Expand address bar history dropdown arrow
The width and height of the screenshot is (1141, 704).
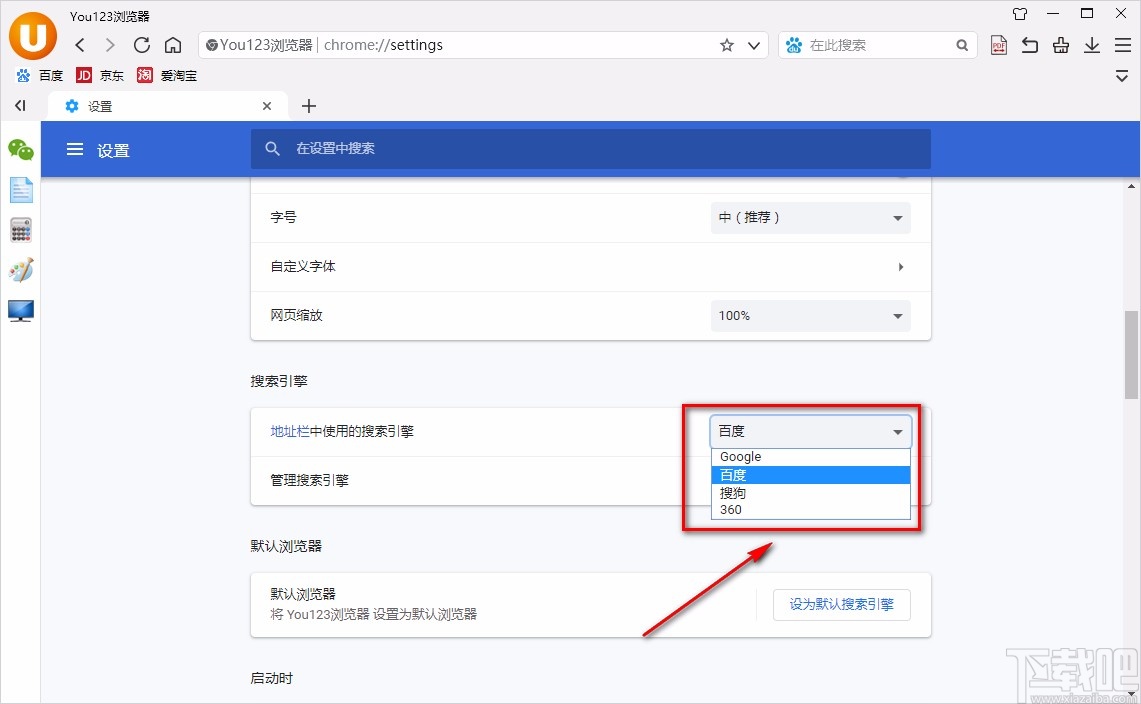[754, 45]
